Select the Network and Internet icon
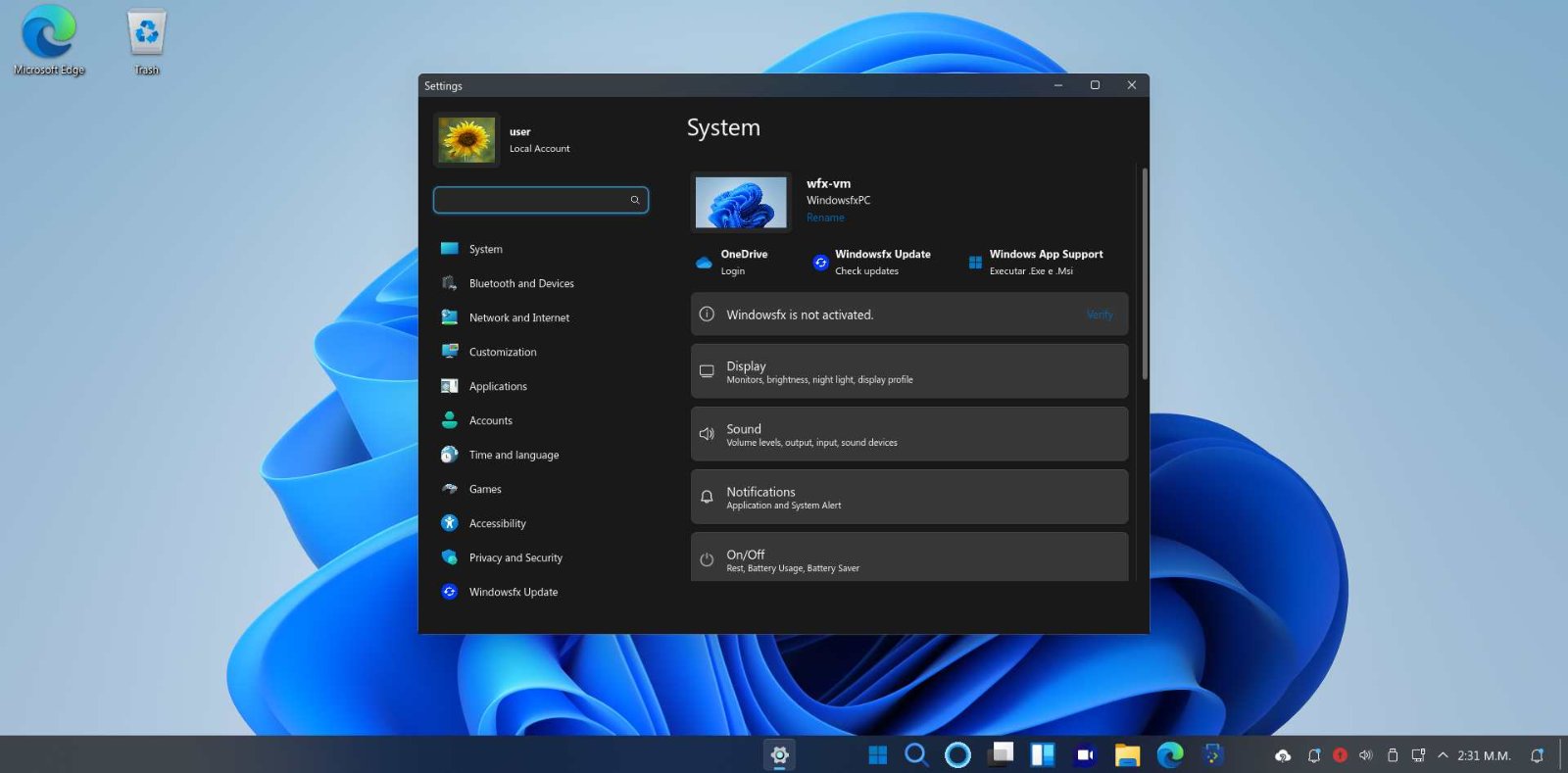The height and width of the screenshot is (773, 1568). (450, 317)
